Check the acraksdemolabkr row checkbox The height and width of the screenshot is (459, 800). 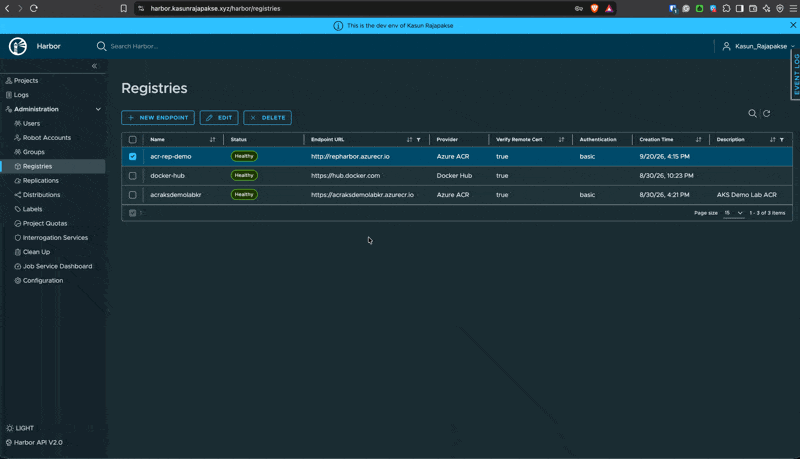(133, 195)
